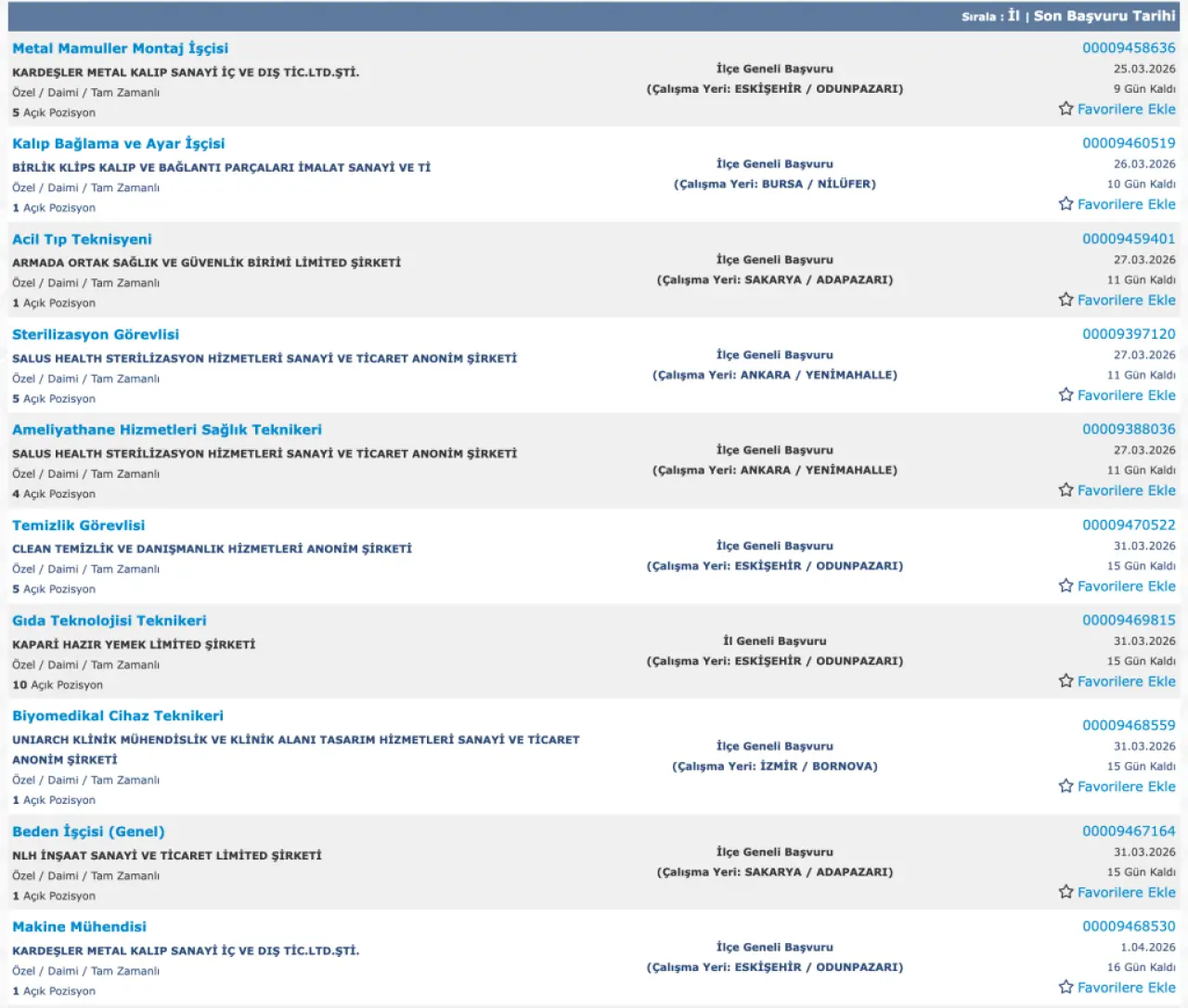Viewport: 1188px width, 1008px height.
Task: Click favorite star for Temizlik Görevlisi
Action: (x=1065, y=586)
